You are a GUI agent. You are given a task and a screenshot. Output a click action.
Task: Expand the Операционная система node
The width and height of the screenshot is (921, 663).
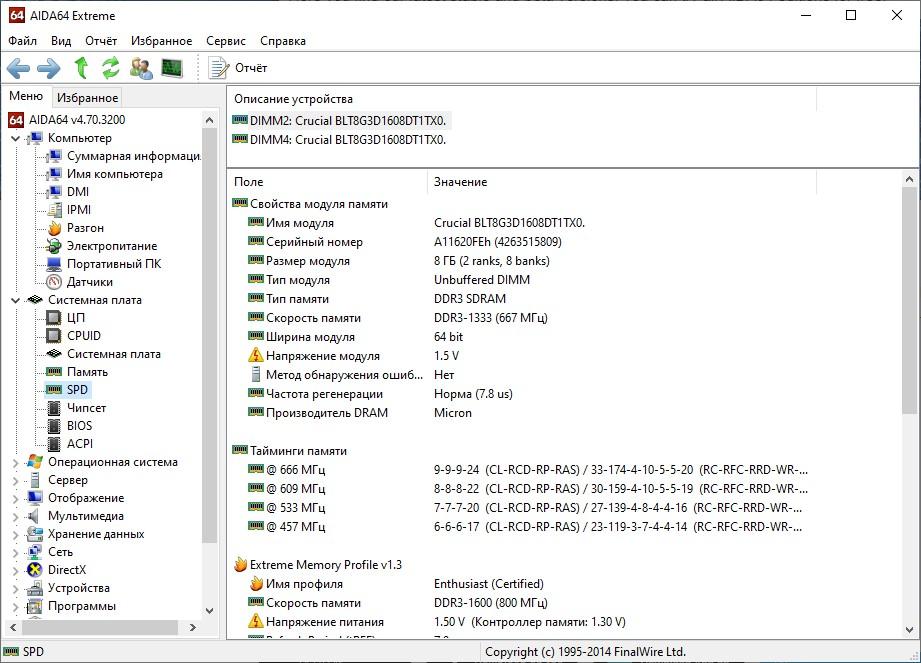coord(15,463)
